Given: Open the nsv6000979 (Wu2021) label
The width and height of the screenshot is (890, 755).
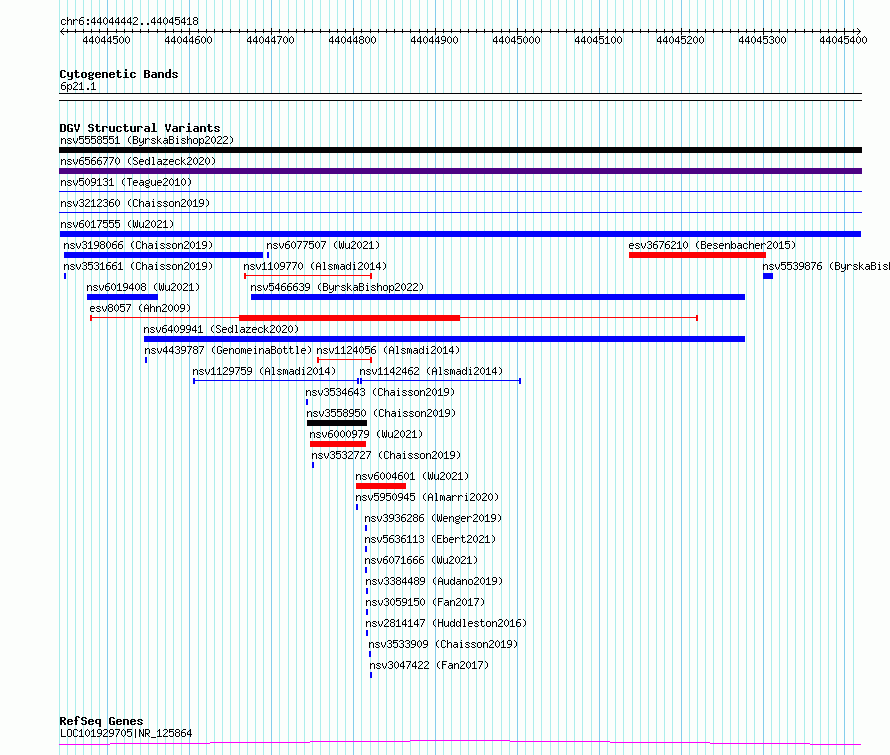Looking at the screenshot, I should pos(366,434).
